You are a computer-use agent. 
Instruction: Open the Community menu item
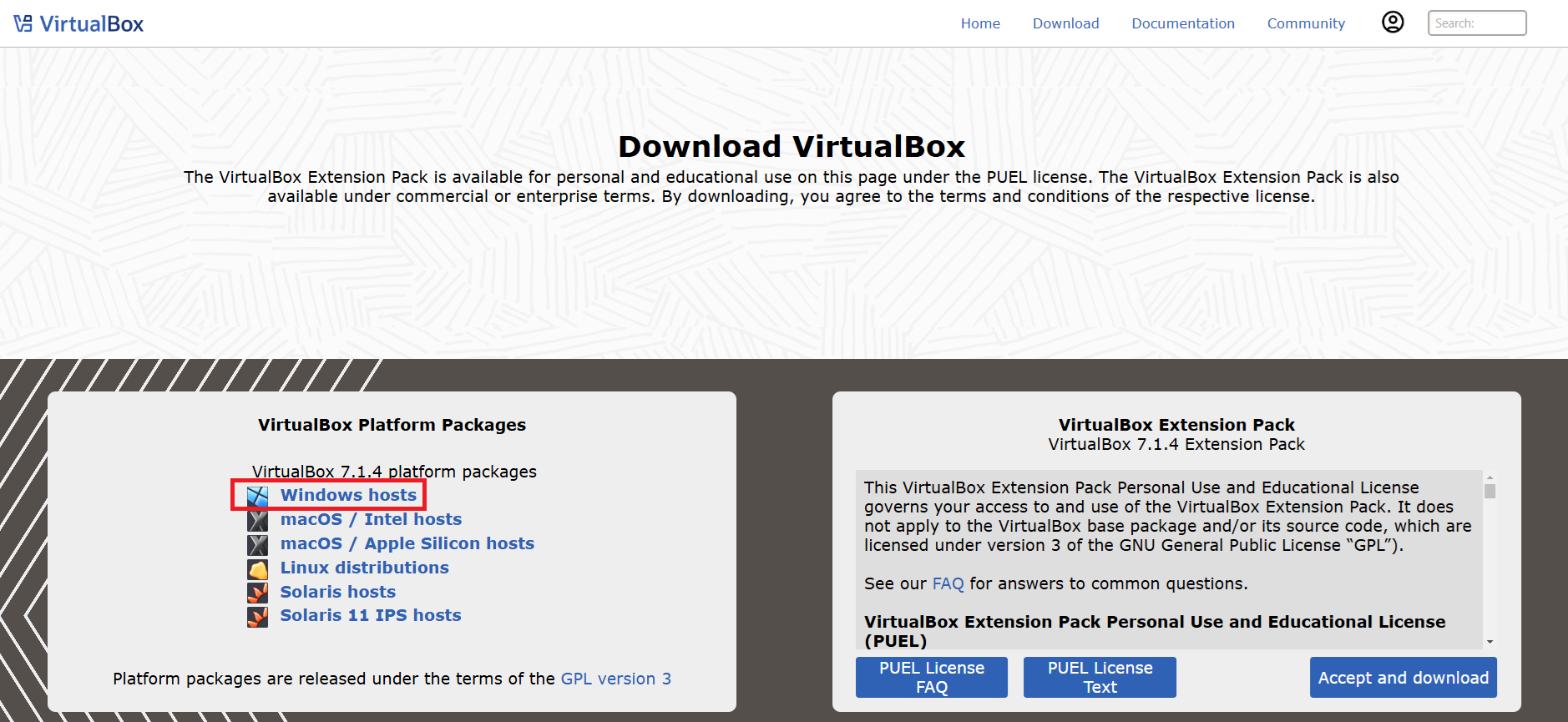click(1306, 23)
